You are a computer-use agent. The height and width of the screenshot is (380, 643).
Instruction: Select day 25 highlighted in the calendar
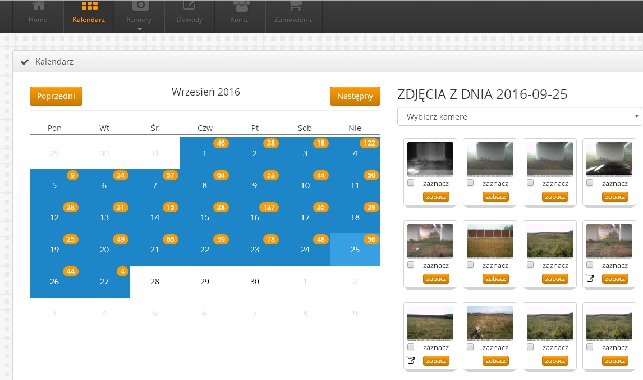click(355, 250)
